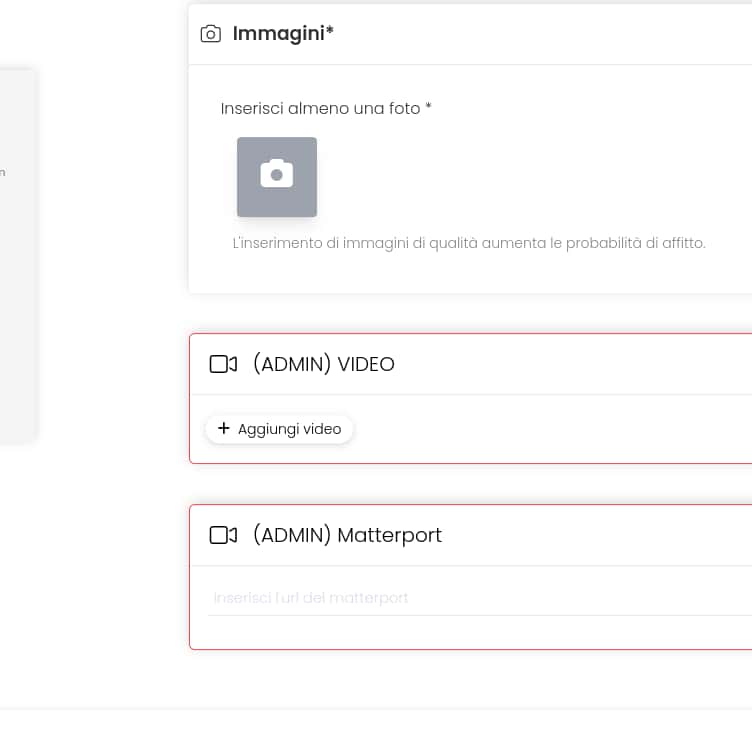This screenshot has height=737, width=752.
Task: Click the Immagini section title
Action: tap(278, 34)
